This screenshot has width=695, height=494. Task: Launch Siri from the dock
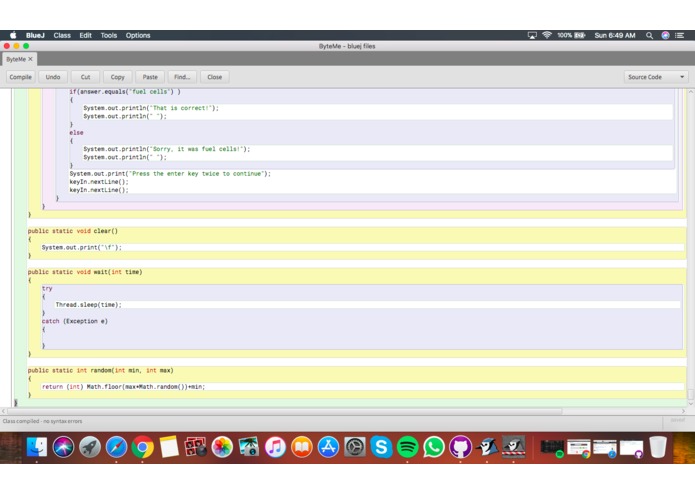pyautogui.click(x=63, y=447)
